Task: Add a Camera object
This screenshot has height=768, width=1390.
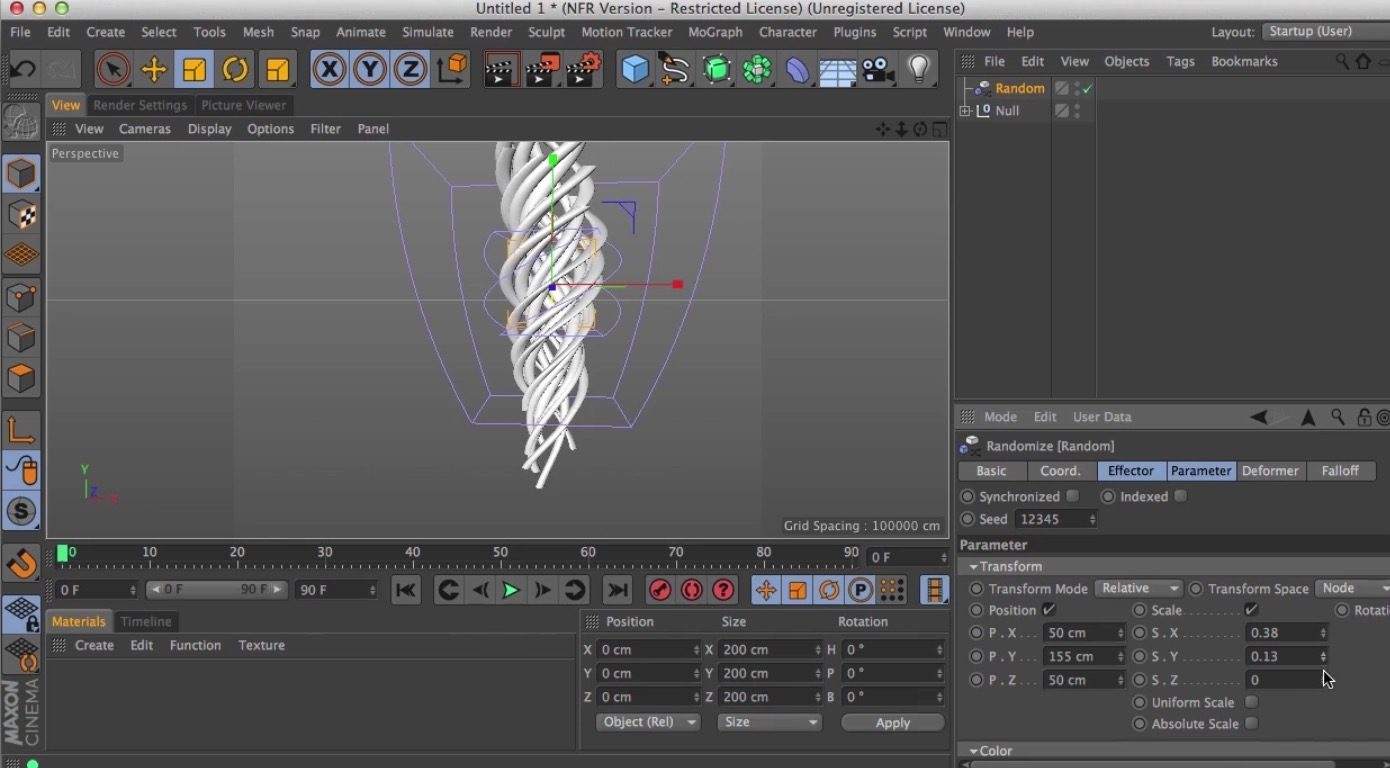Action: point(878,69)
